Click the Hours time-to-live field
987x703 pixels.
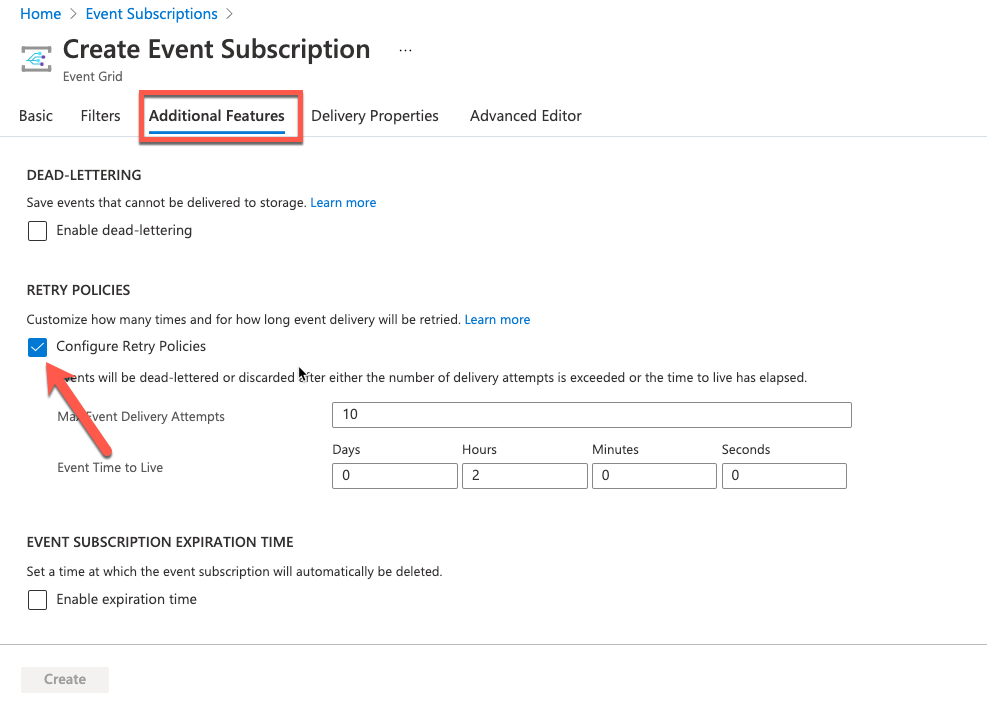[x=524, y=476]
